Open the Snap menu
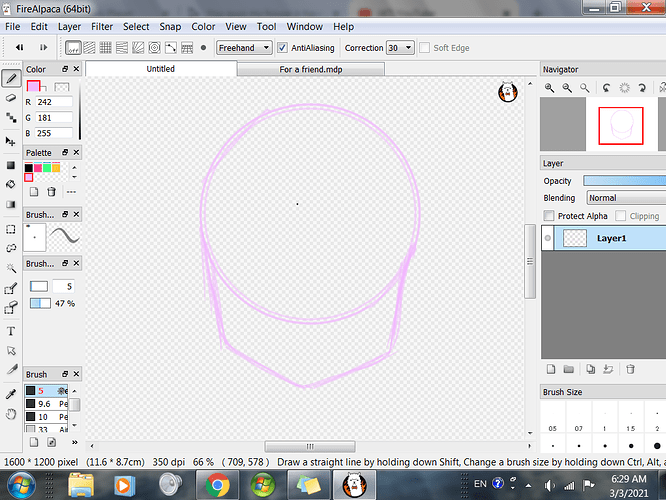 [x=170, y=27]
